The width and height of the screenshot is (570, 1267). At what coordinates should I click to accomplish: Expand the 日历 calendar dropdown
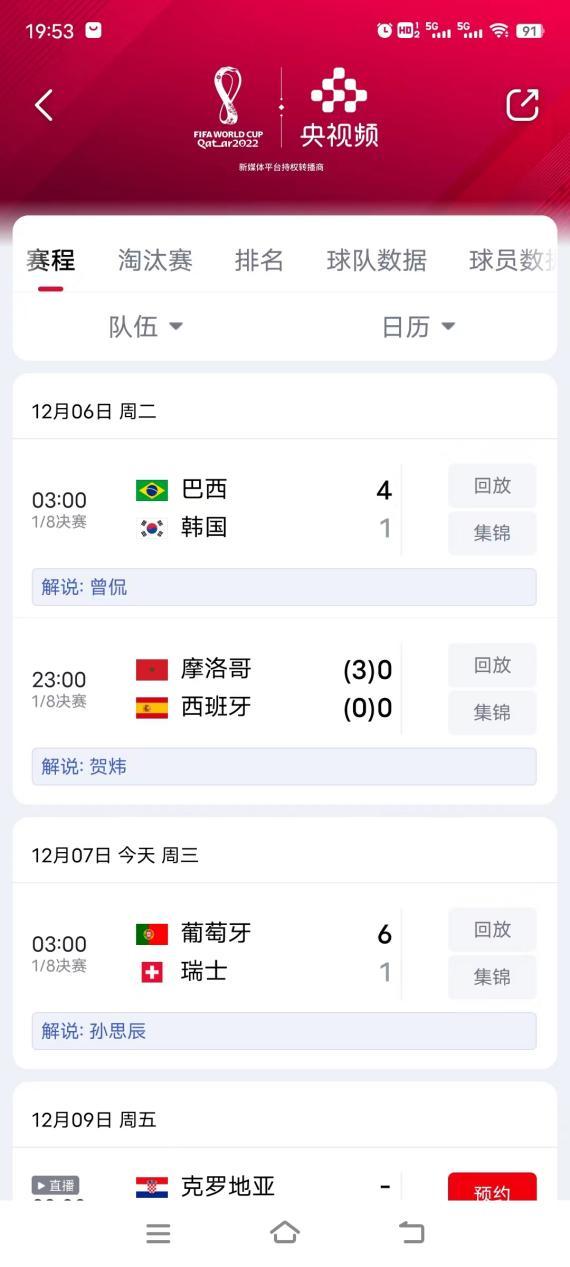pyautogui.click(x=419, y=326)
